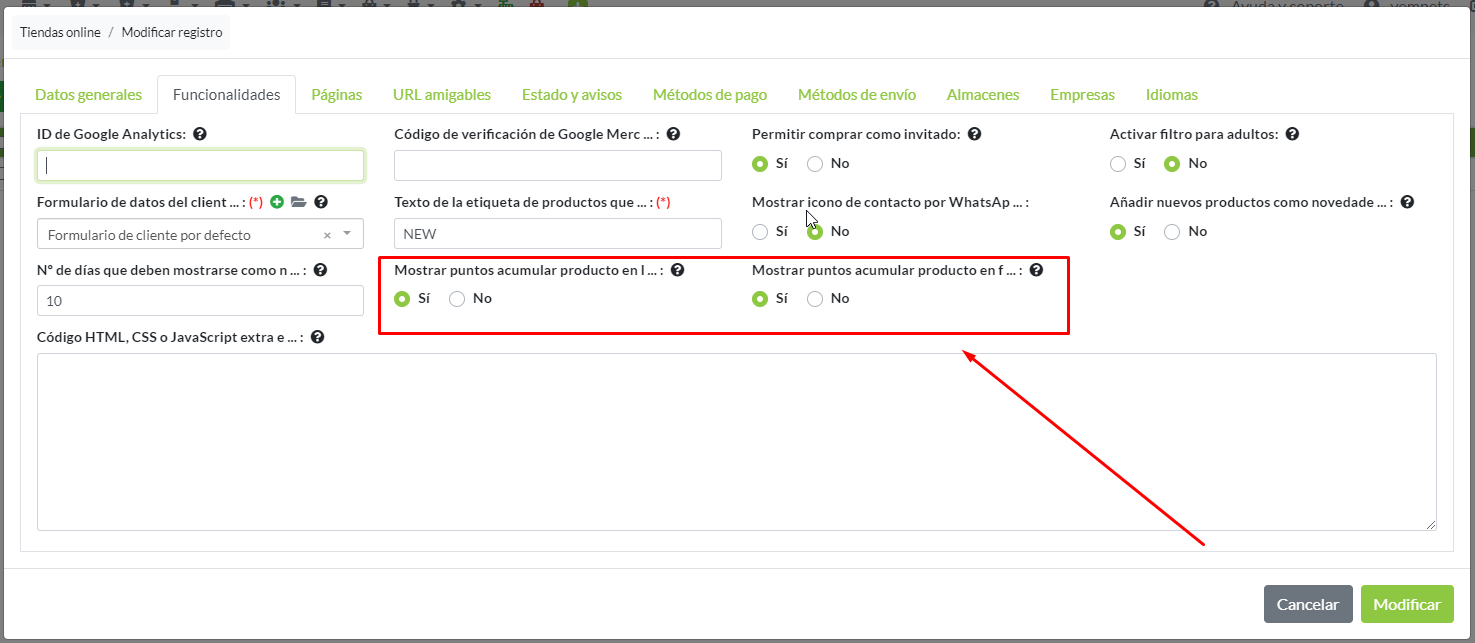Click help icon next to ID de Google Analytics
Image resolution: width=1475 pixels, height=643 pixels.
tap(200, 134)
